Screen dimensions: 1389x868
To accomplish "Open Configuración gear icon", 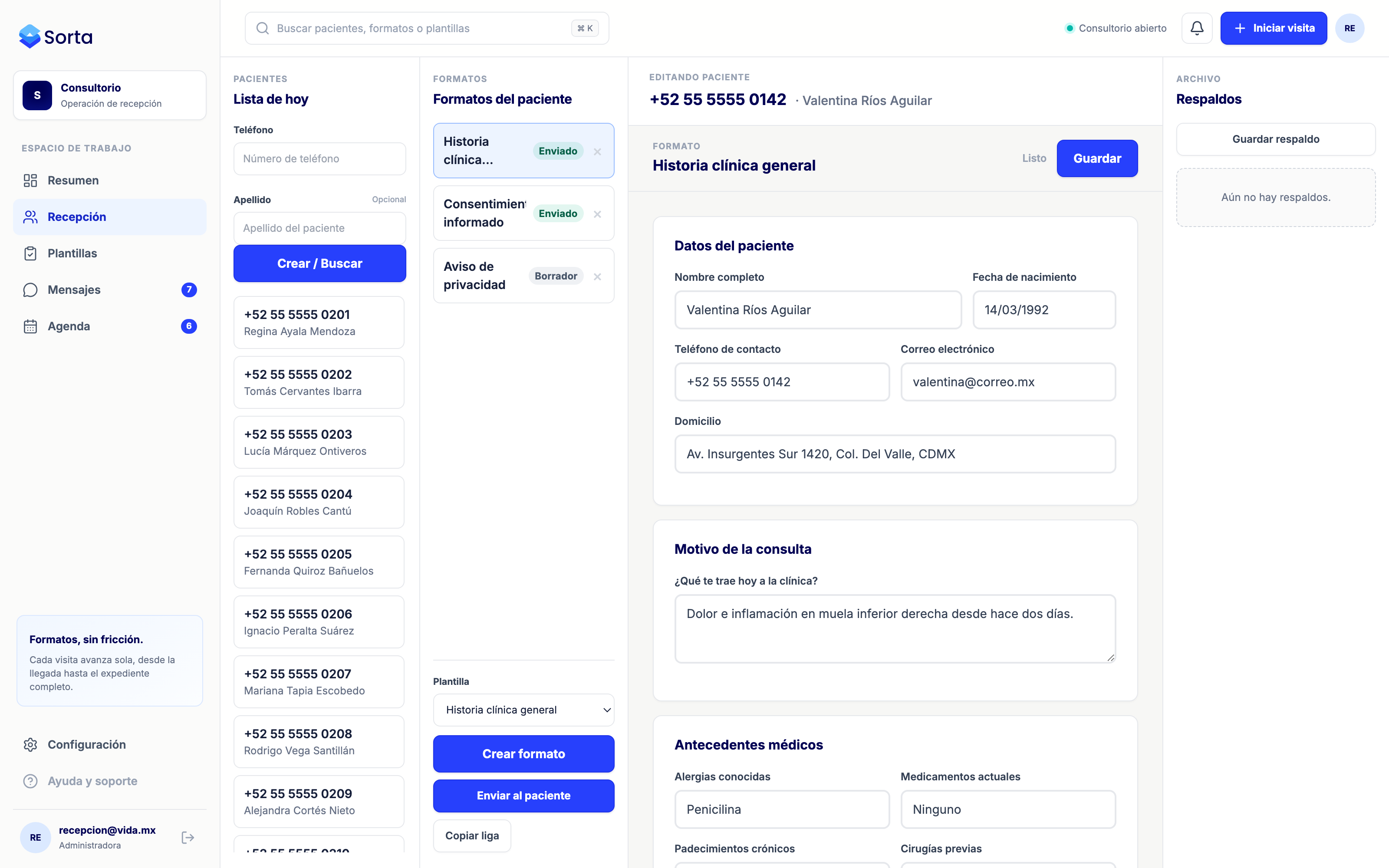I will (30, 745).
